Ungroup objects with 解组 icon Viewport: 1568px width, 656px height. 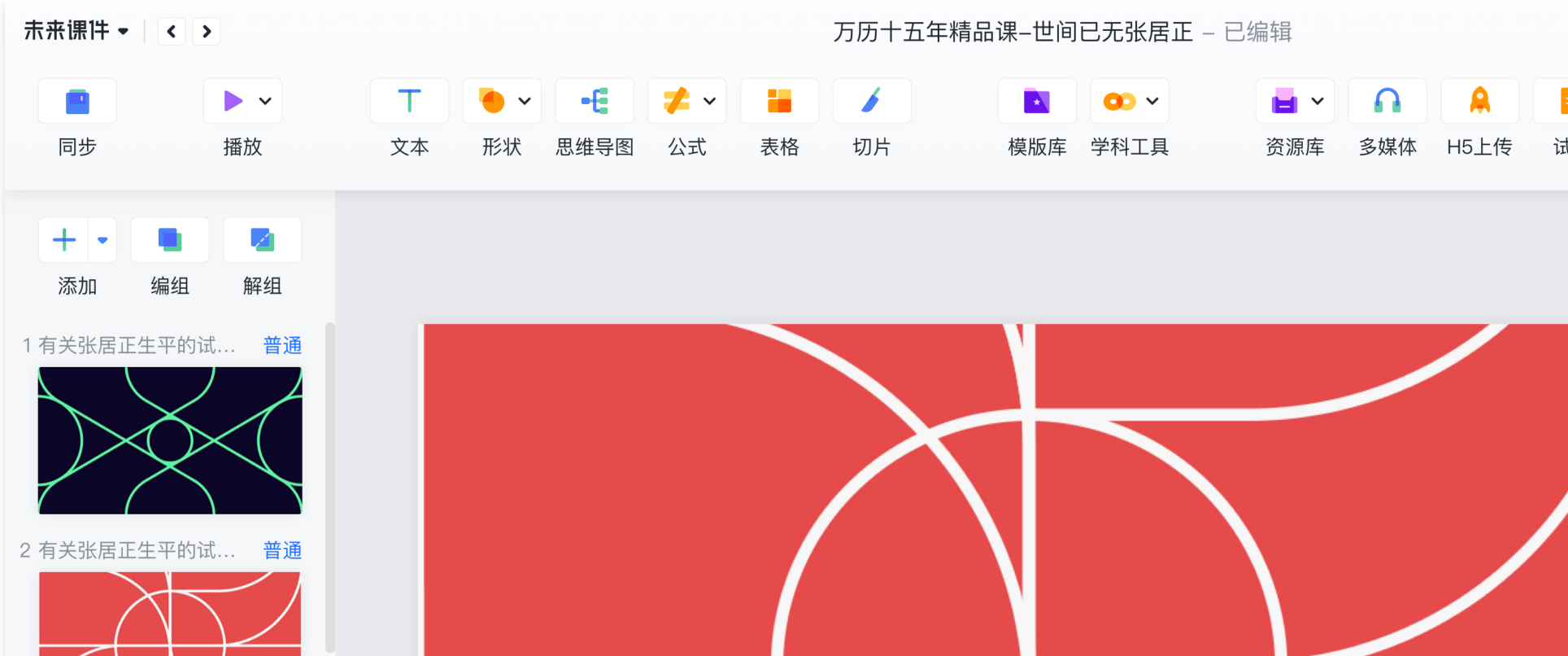tap(262, 240)
